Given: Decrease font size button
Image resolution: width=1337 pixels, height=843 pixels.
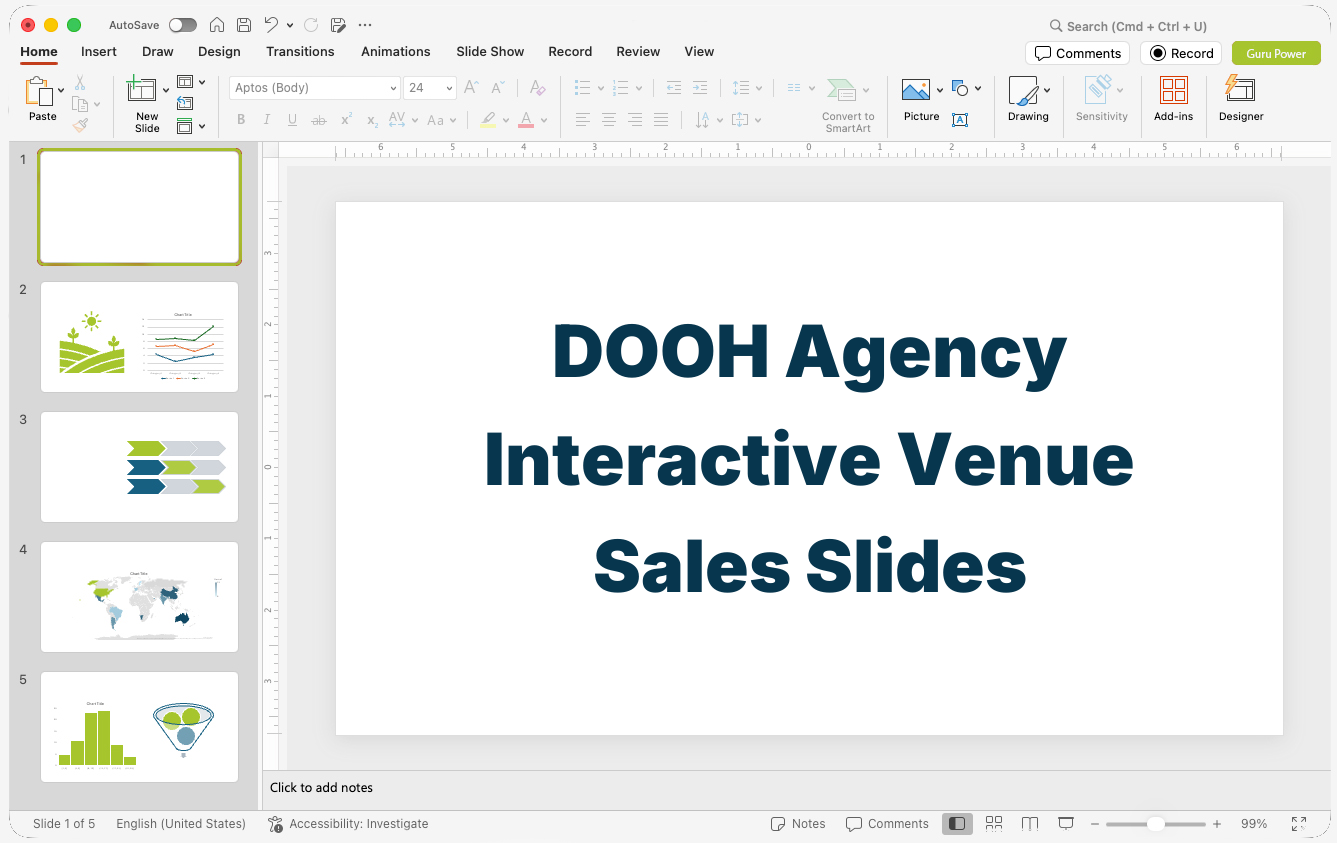Looking at the screenshot, I should [x=498, y=88].
